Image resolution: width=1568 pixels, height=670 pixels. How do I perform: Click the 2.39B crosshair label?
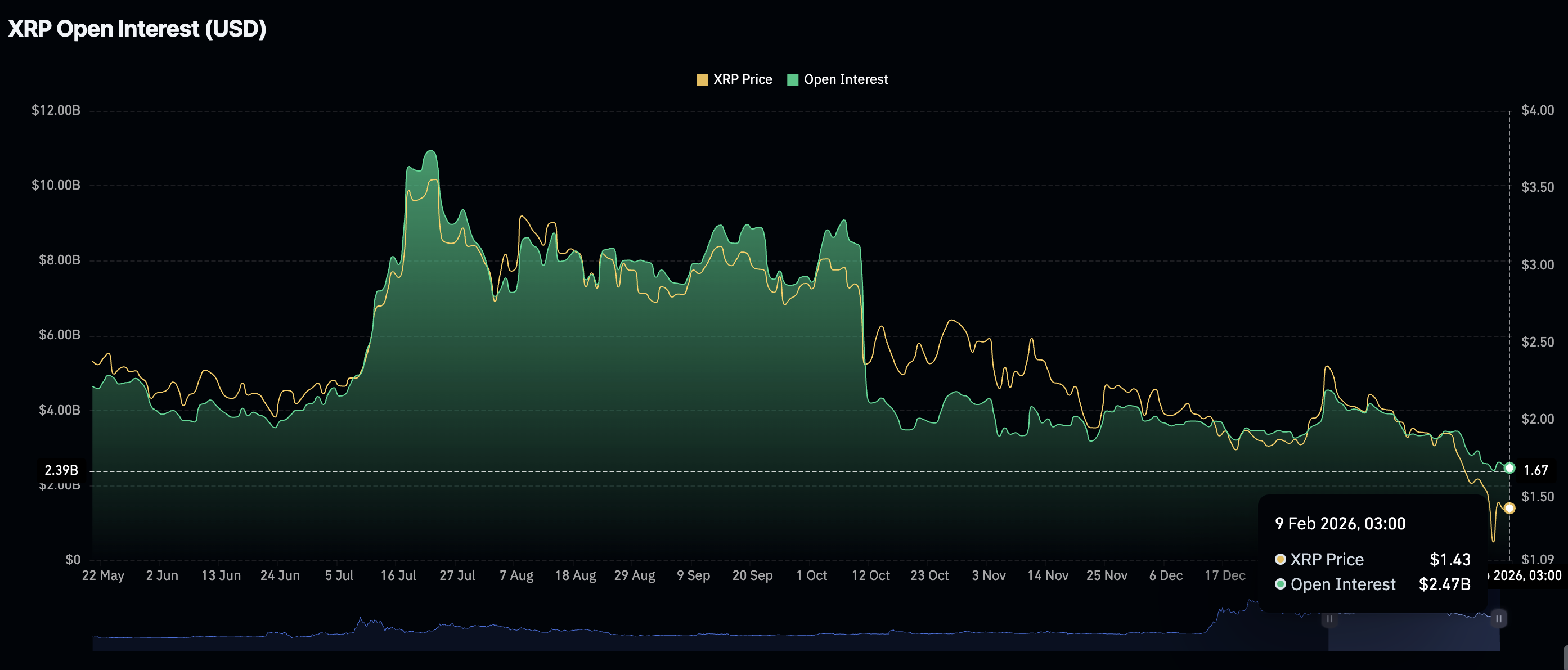61,470
